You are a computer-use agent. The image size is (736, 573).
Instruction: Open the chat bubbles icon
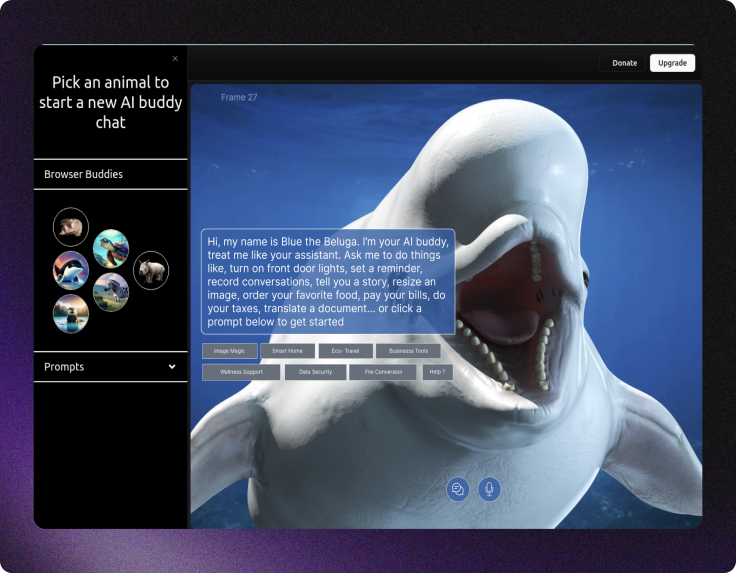458,489
